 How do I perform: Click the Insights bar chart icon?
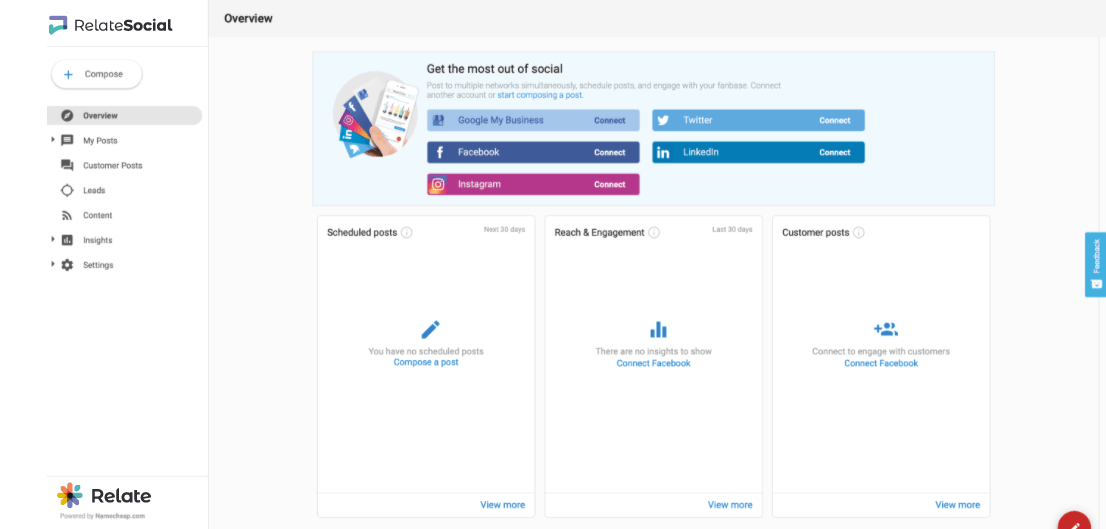[67, 240]
